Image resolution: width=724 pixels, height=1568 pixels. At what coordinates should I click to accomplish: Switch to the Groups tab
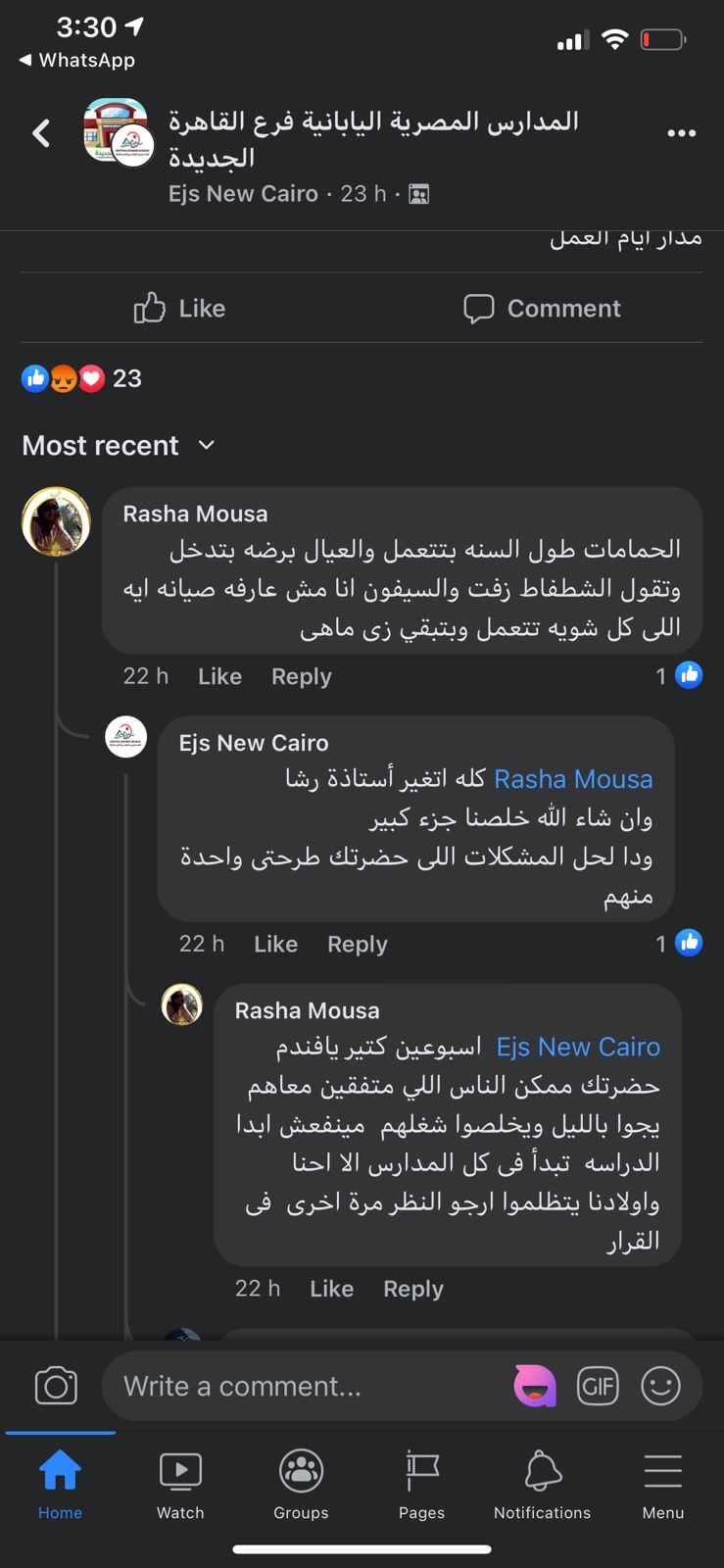point(301,1484)
